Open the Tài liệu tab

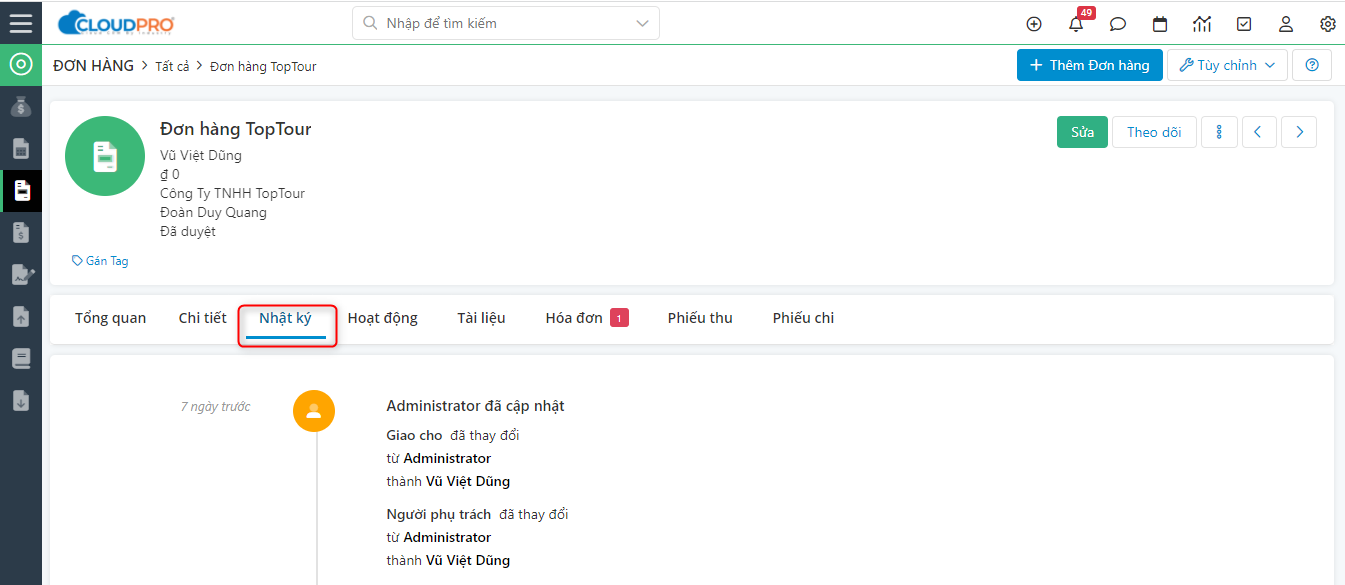[481, 318]
